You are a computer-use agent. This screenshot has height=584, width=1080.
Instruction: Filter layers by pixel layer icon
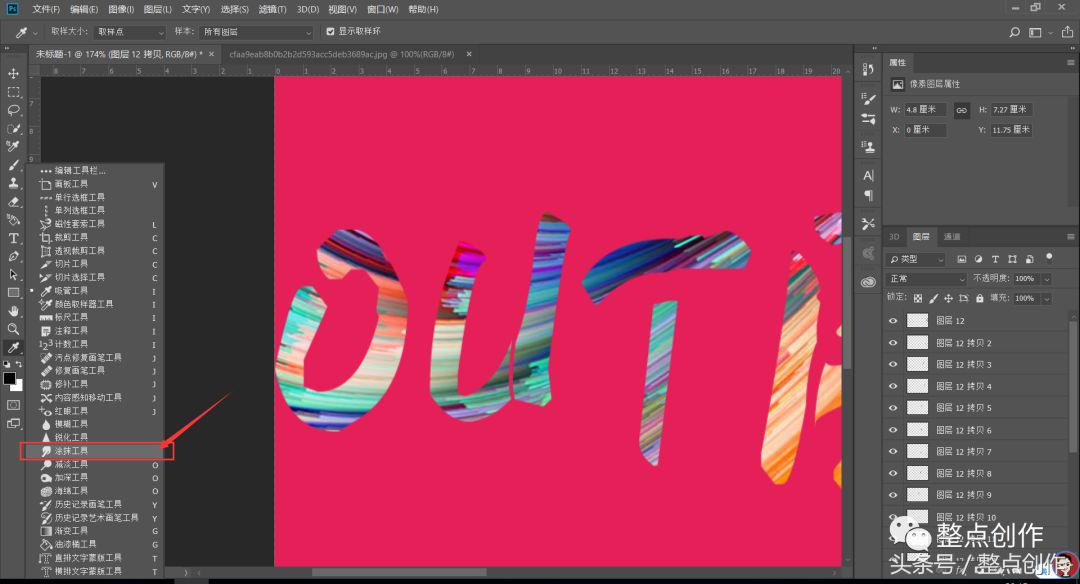[x=962, y=259]
